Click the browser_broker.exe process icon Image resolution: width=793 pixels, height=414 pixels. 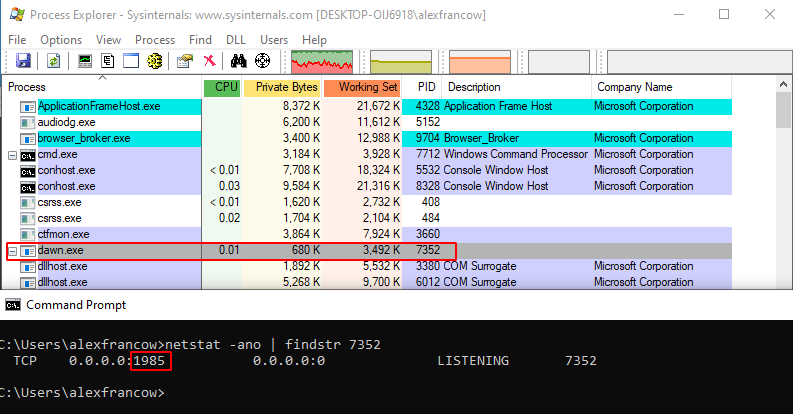coord(27,139)
